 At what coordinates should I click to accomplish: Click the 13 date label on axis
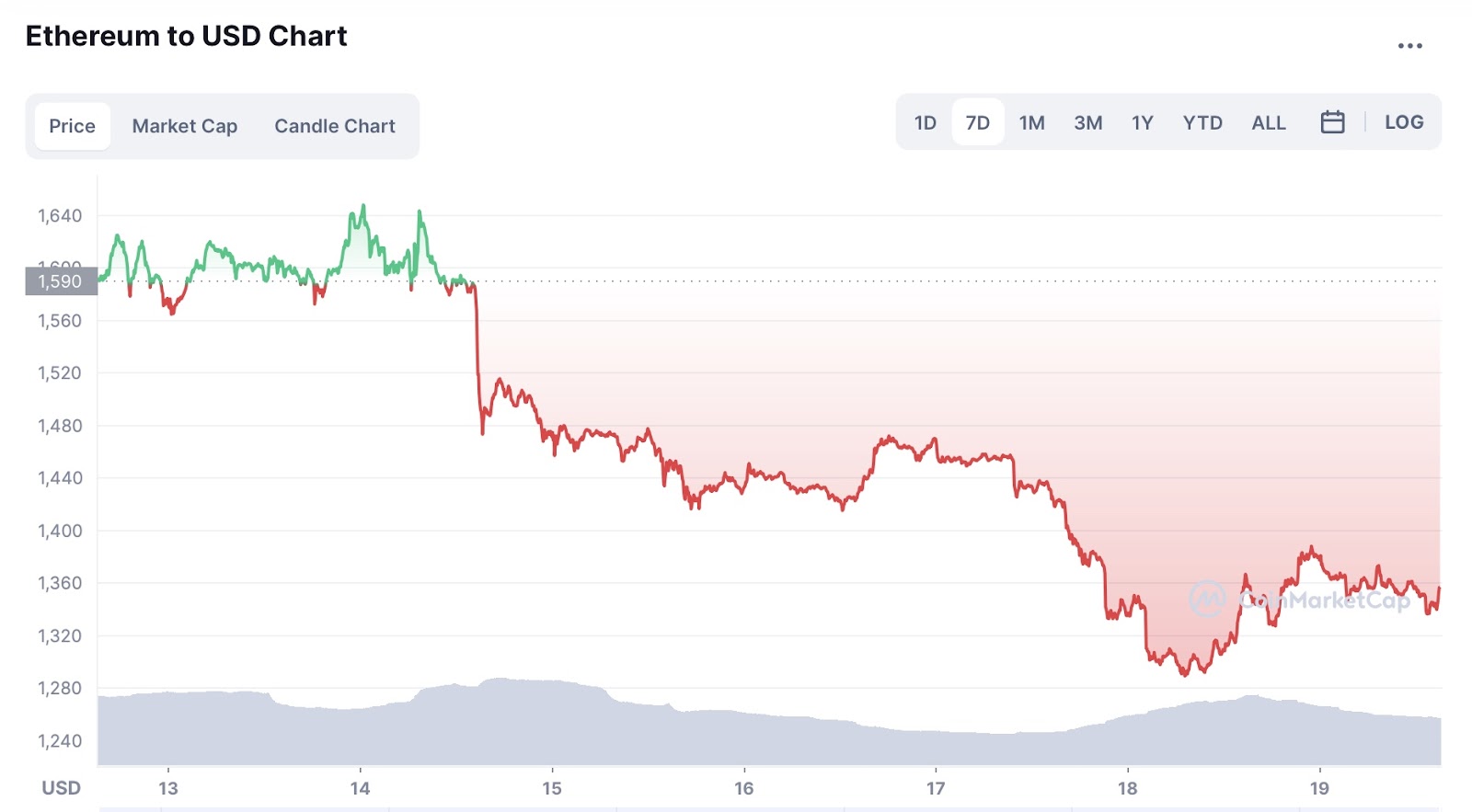pos(167,788)
